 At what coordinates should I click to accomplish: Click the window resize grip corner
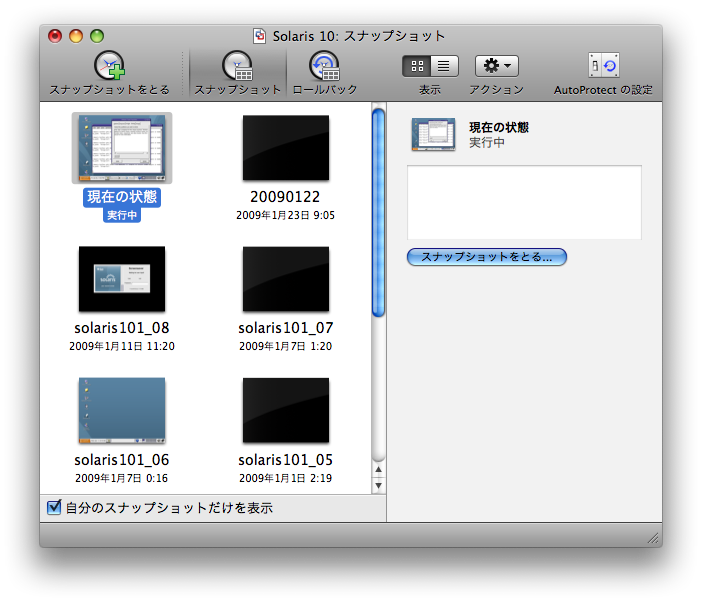pyautogui.click(x=654, y=538)
